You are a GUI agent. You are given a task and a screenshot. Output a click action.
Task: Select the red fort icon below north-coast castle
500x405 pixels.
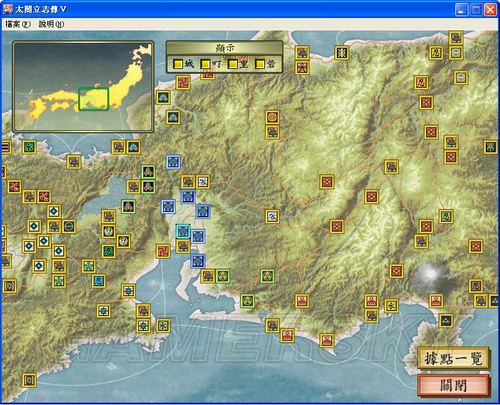pos(302,68)
